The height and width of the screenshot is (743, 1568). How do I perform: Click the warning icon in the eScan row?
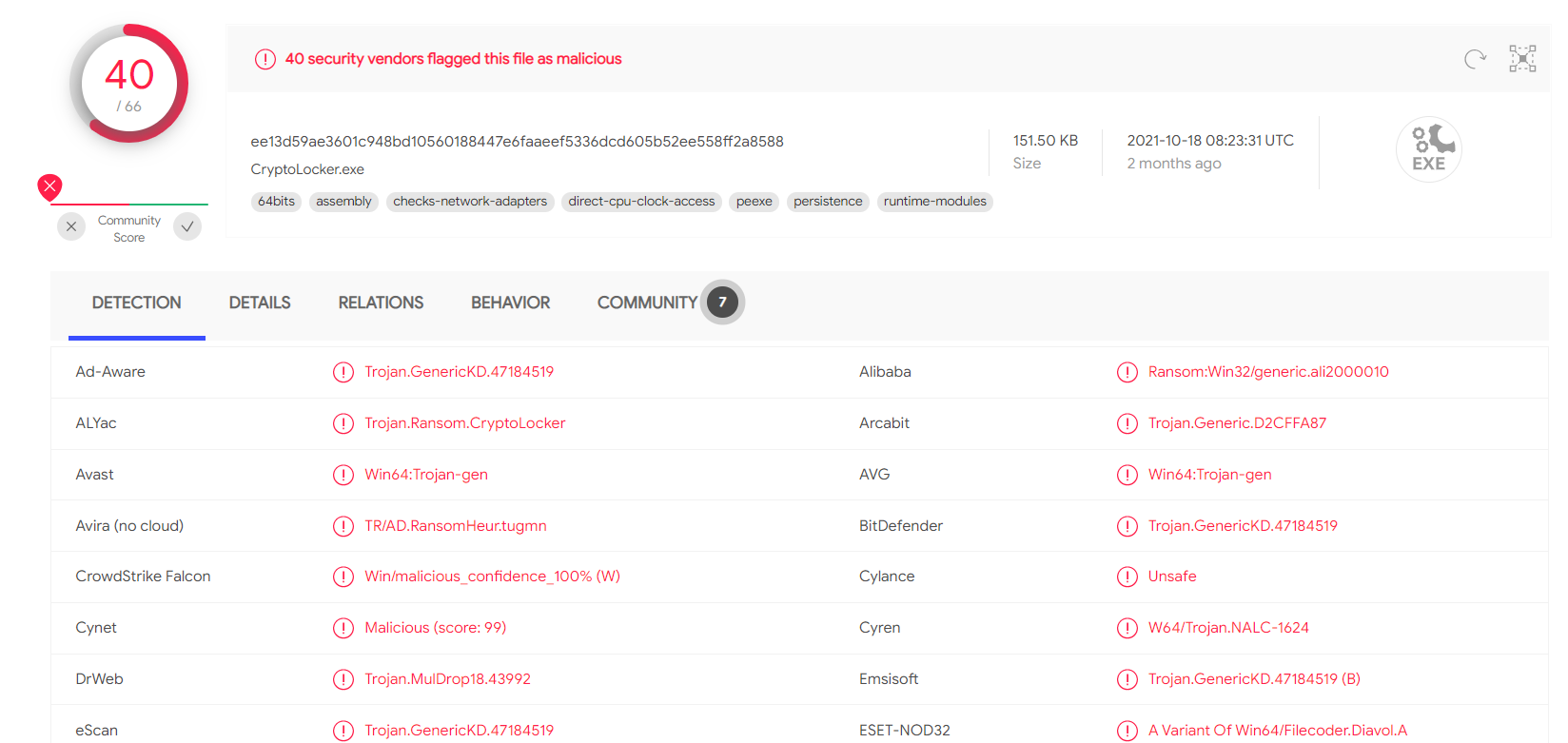click(x=343, y=731)
